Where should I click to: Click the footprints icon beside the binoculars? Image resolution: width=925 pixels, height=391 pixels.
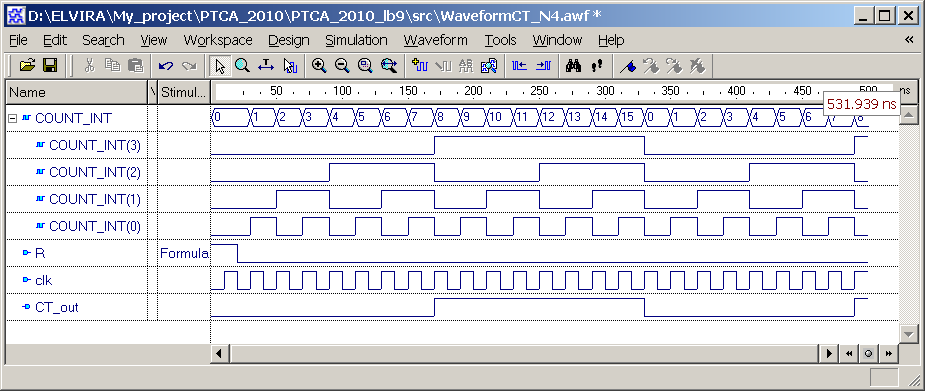pos(596,65)
